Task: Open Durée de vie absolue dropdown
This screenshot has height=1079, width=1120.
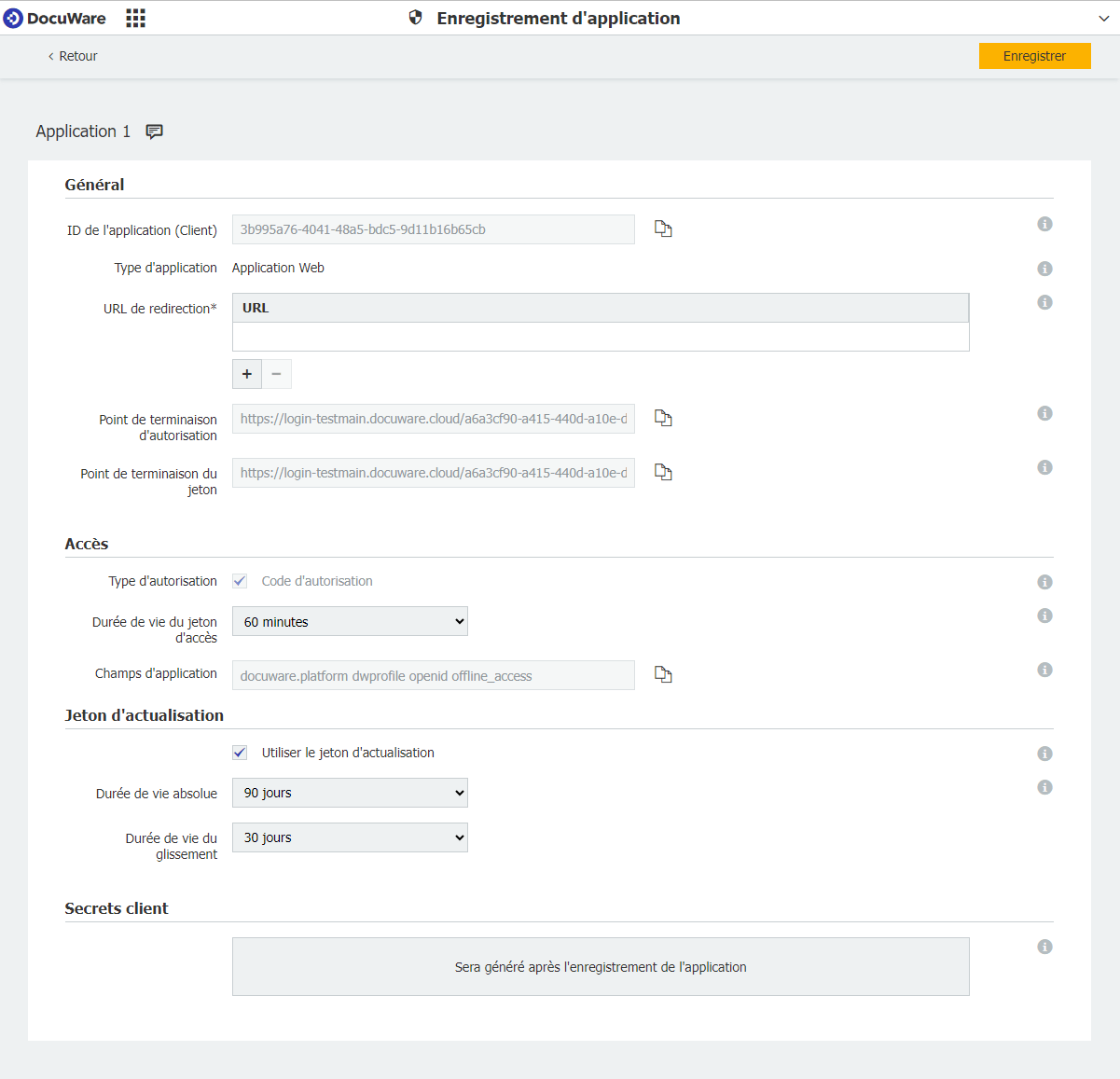Action: tap(350, 793)
